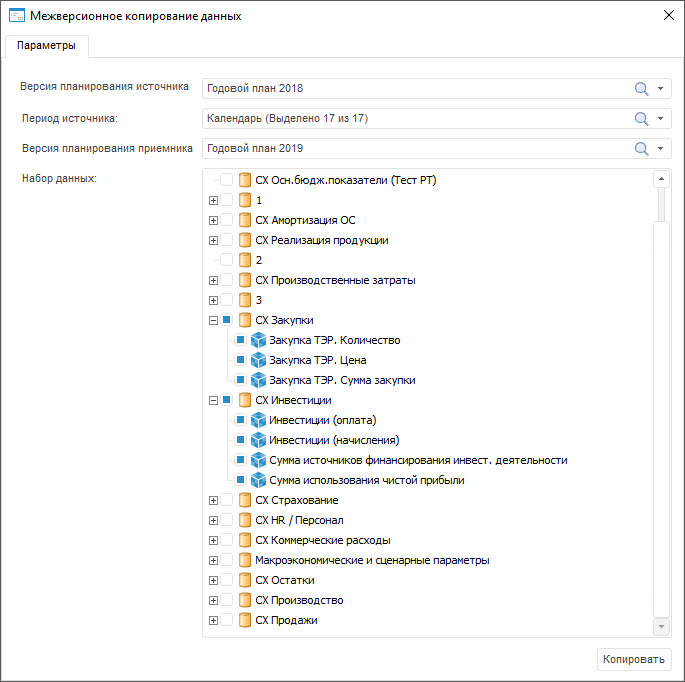Screen dimensions: 685x682
Task: Click the database icon of СХ Закупки
Action: point(245,320)
